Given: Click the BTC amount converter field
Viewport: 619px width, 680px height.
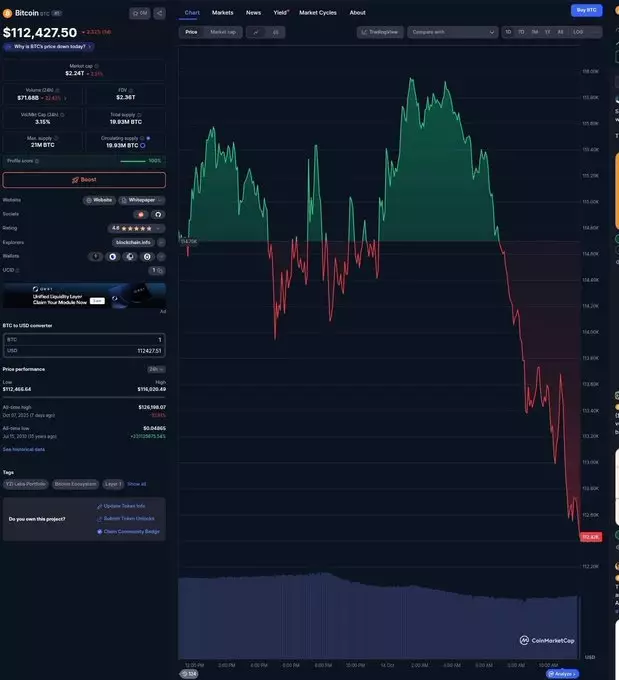Looking at the screenshot, I should [84, 339].
